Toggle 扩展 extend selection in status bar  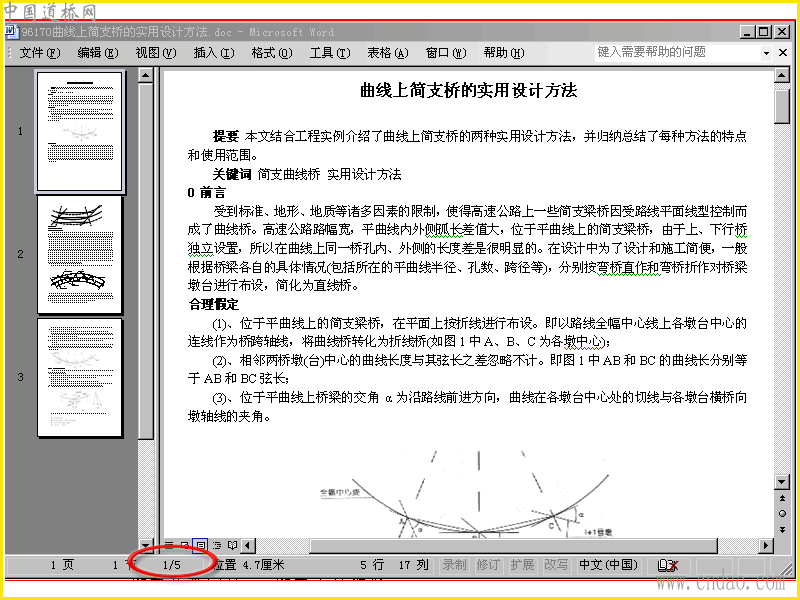pos(522,565)
